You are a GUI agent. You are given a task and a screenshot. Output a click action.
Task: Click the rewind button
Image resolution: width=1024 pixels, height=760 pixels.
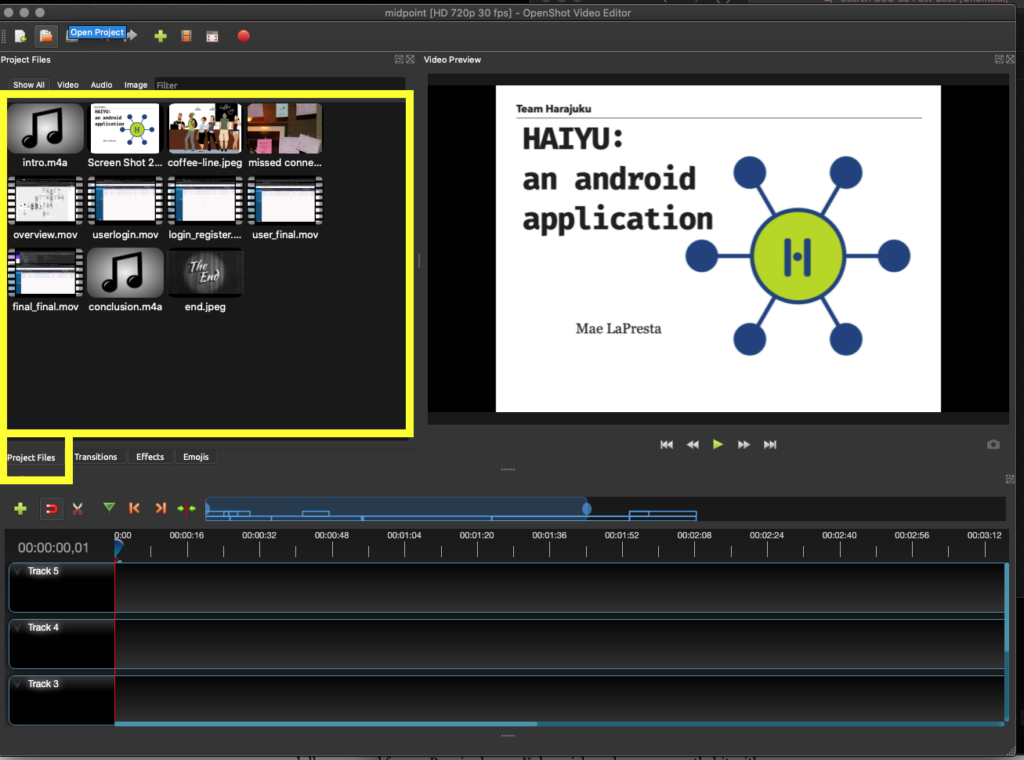pyautogui.click(x=692, y=445)
